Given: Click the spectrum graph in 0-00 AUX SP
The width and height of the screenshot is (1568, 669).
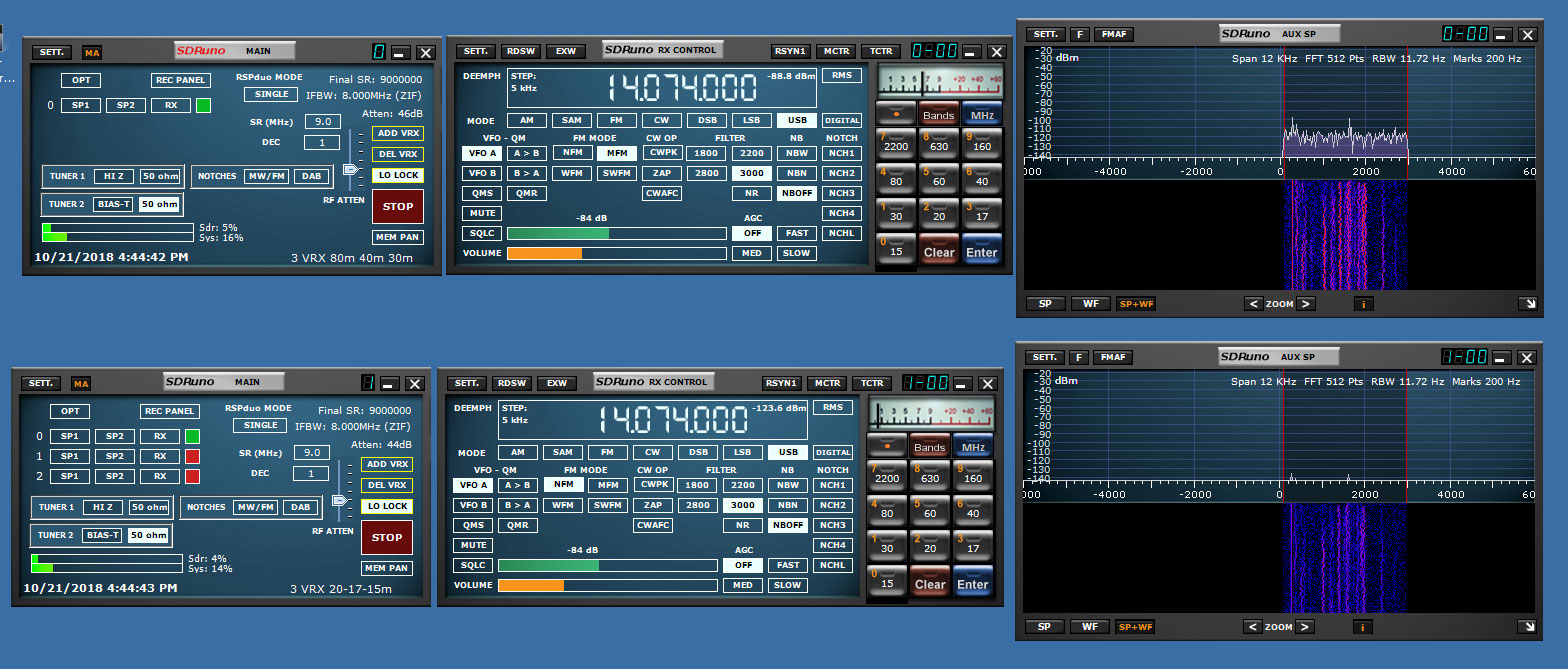Looking at the screenshot, I should [x=1279, y=104].
